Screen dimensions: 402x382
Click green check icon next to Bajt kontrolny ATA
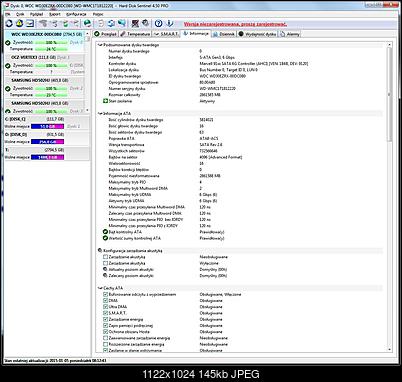105,232
